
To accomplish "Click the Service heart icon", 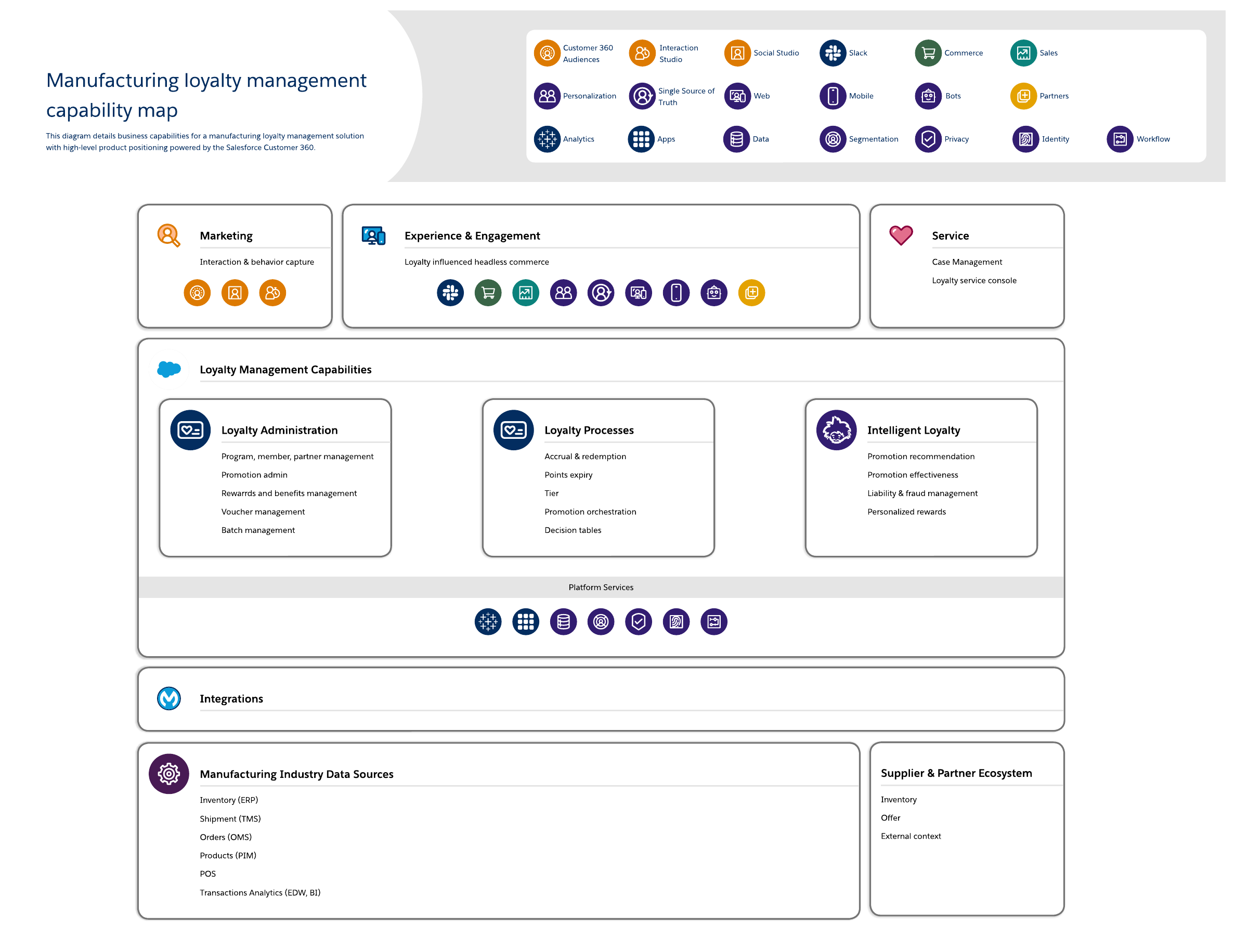I will pos(900,234).
